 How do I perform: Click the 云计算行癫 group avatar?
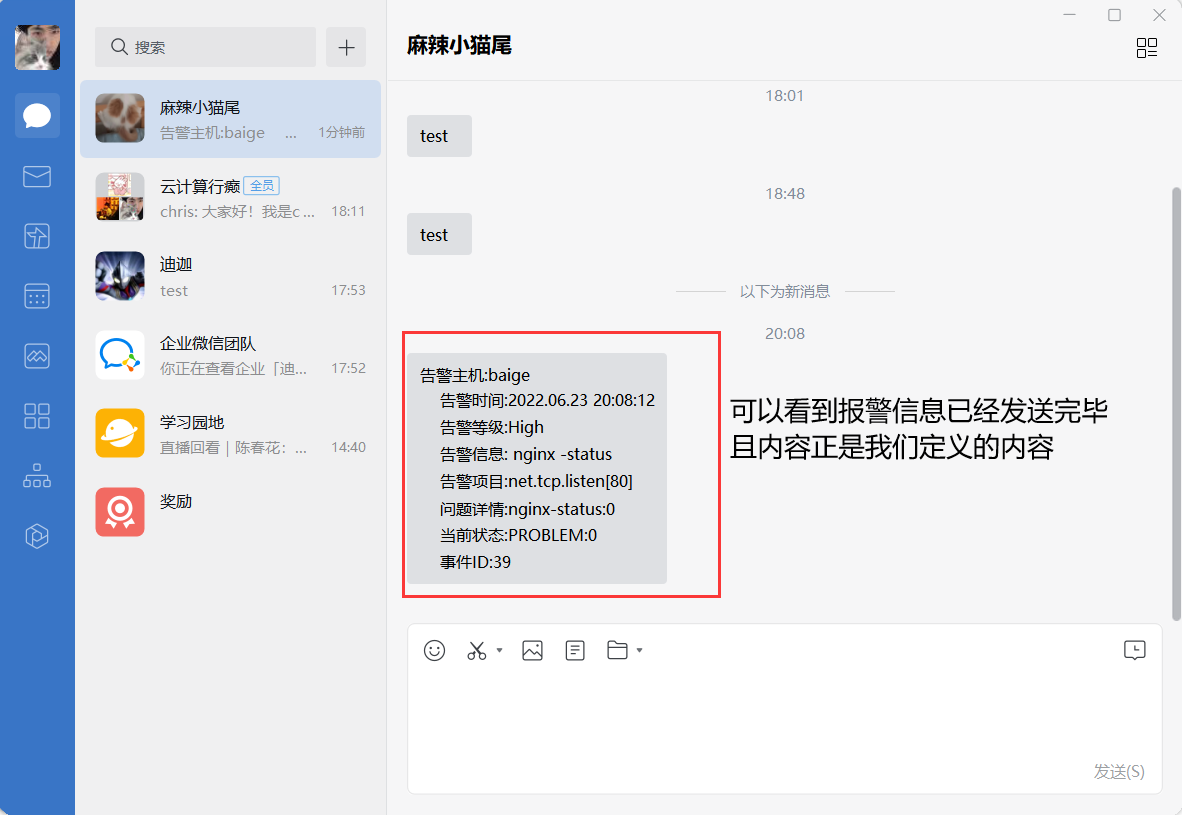pyautogui.click(x=120, y=197)
